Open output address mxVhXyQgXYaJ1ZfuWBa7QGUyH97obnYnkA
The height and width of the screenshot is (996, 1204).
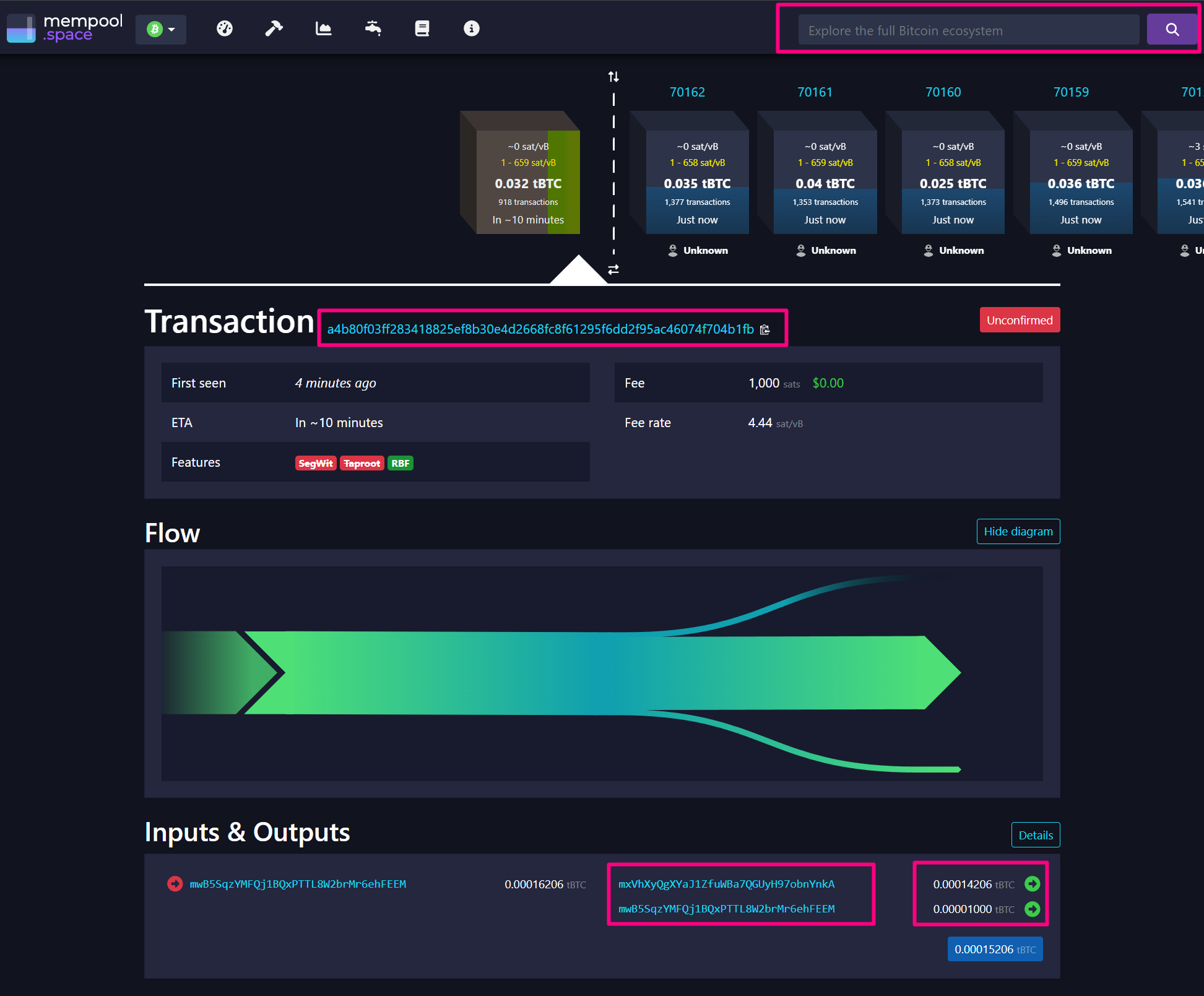[x=726, y=884]
